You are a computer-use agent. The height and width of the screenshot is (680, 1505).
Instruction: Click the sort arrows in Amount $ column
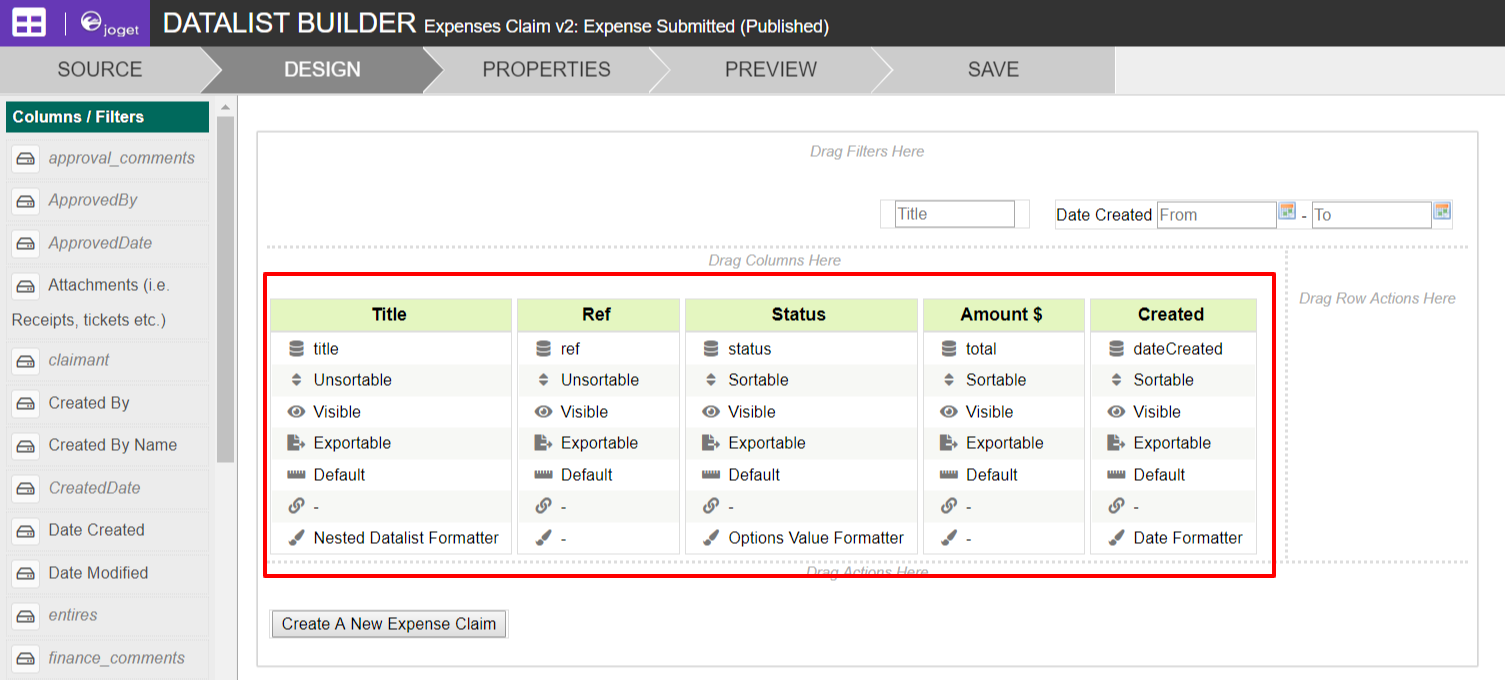click(x=949, y=380)
